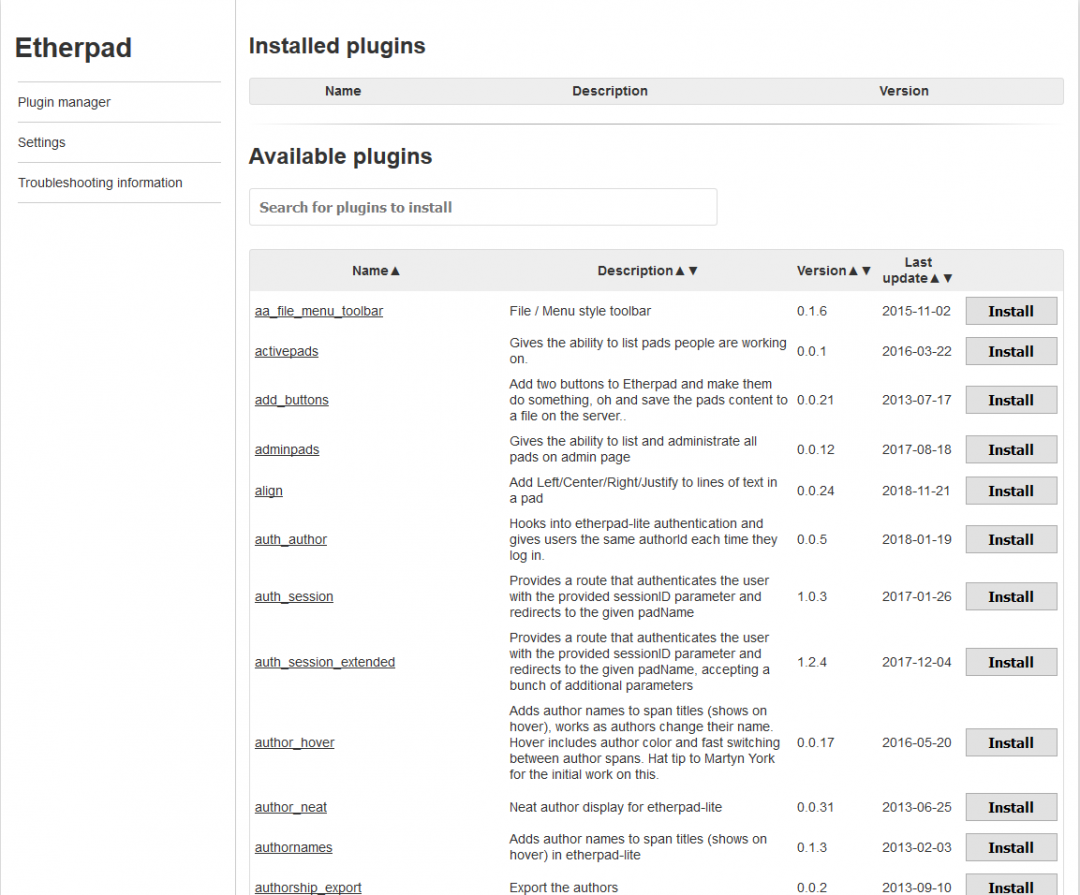This screenshot has width=1080, height=895.
Task: Open the aa_file_menu_toolbar plugin link
Action: pos(318,311)
